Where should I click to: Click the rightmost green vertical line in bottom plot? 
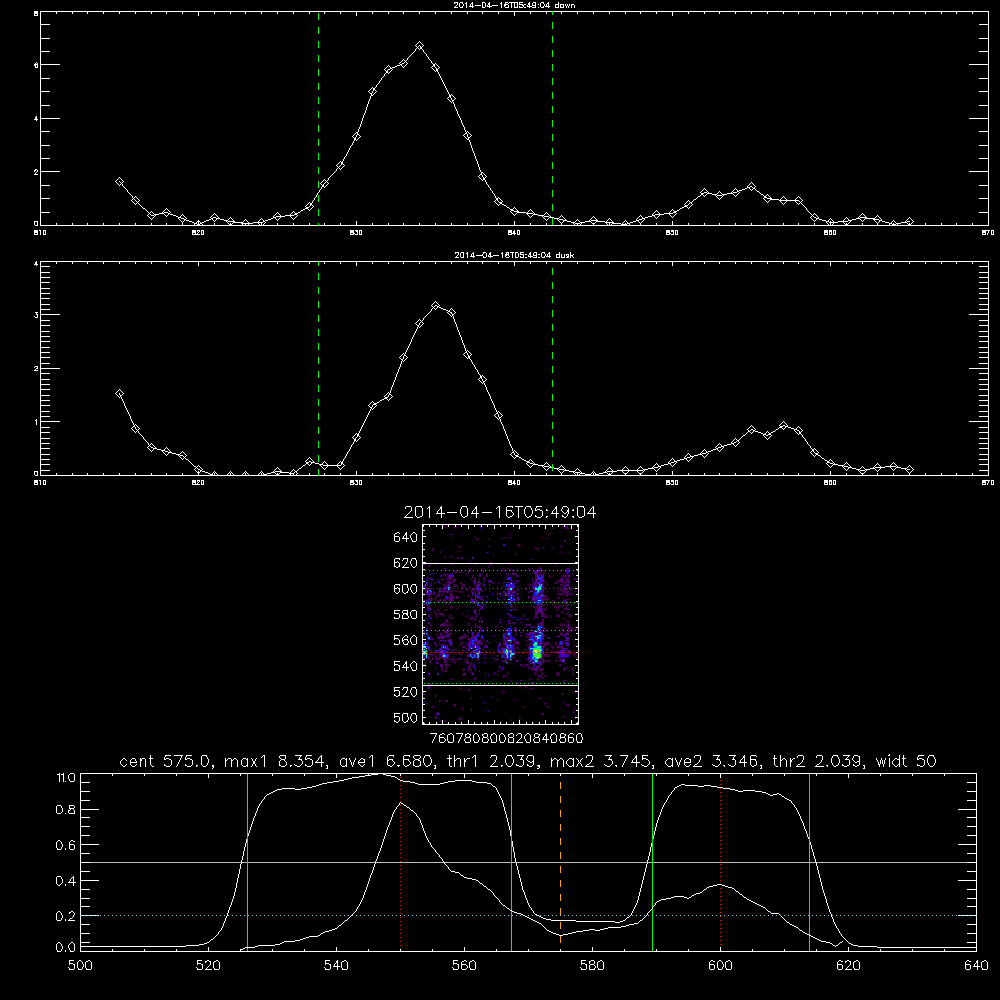(x=809, y=861)
